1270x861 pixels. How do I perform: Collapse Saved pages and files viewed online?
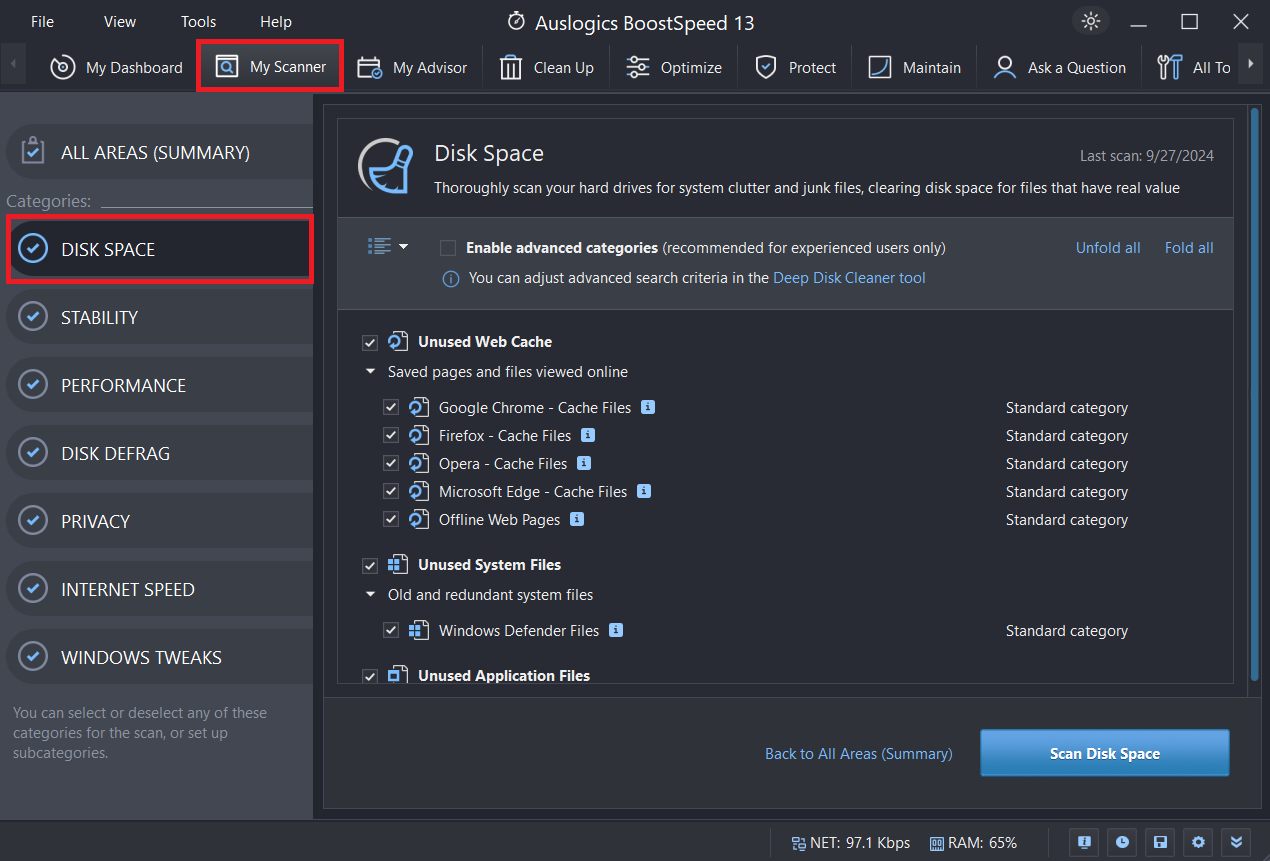[370, 372]
